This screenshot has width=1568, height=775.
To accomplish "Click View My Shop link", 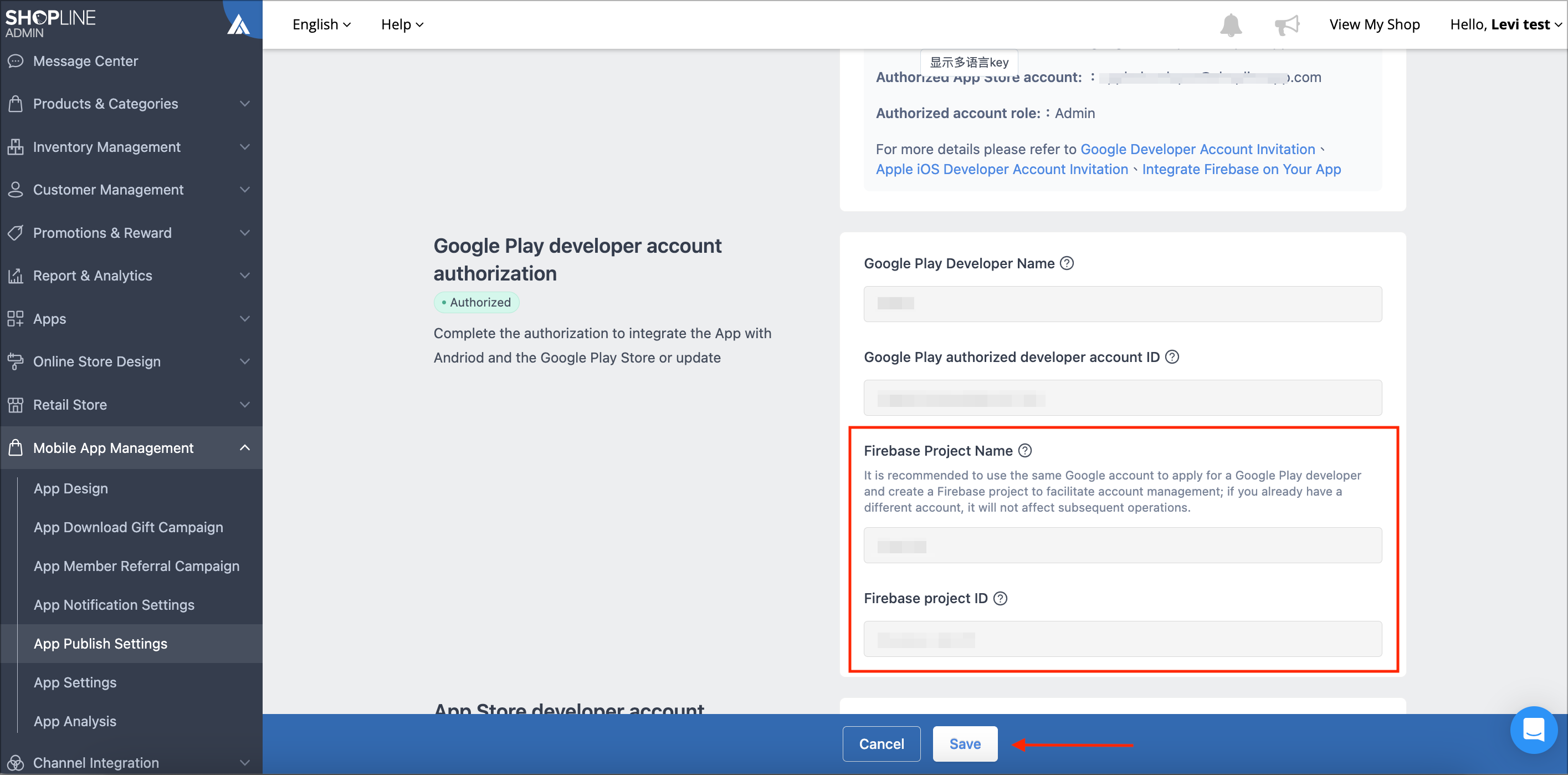I will point(1374,24).
